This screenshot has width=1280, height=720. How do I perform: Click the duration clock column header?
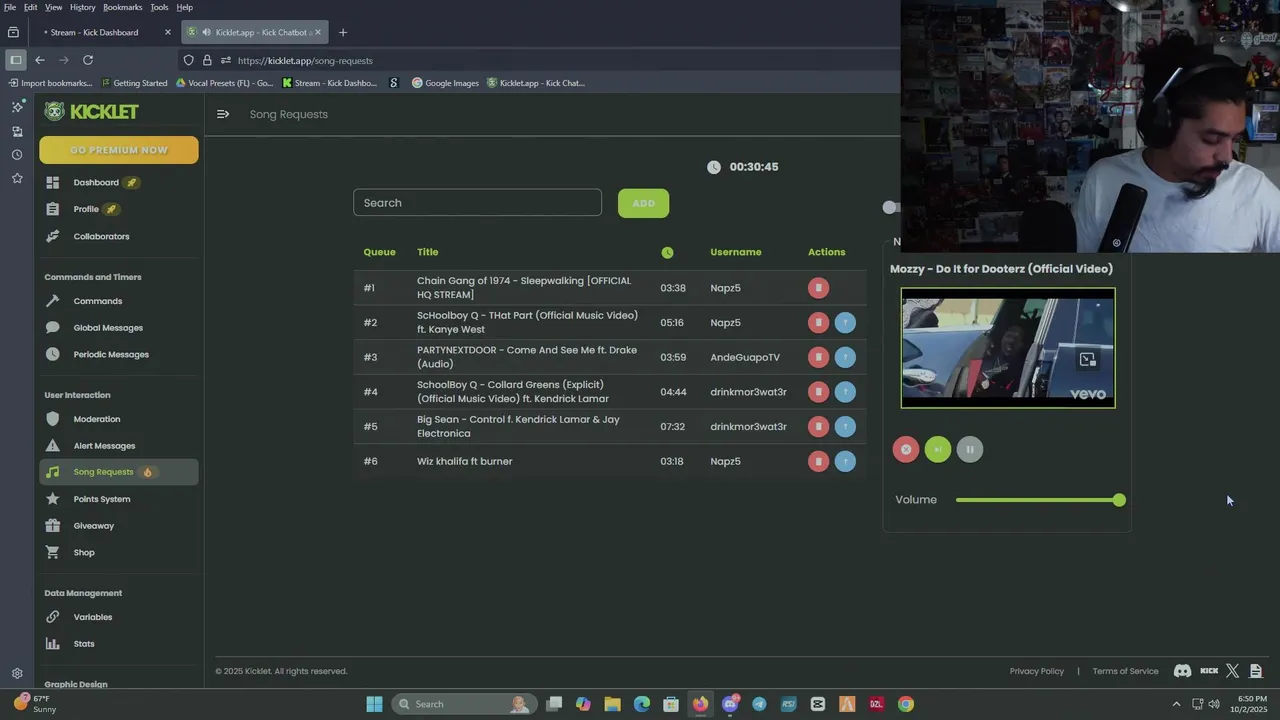[667, 253]
